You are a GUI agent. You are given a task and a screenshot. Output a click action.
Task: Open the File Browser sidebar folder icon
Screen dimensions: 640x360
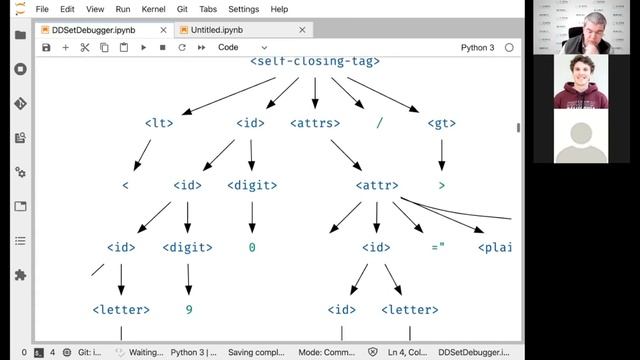(20, 35)
